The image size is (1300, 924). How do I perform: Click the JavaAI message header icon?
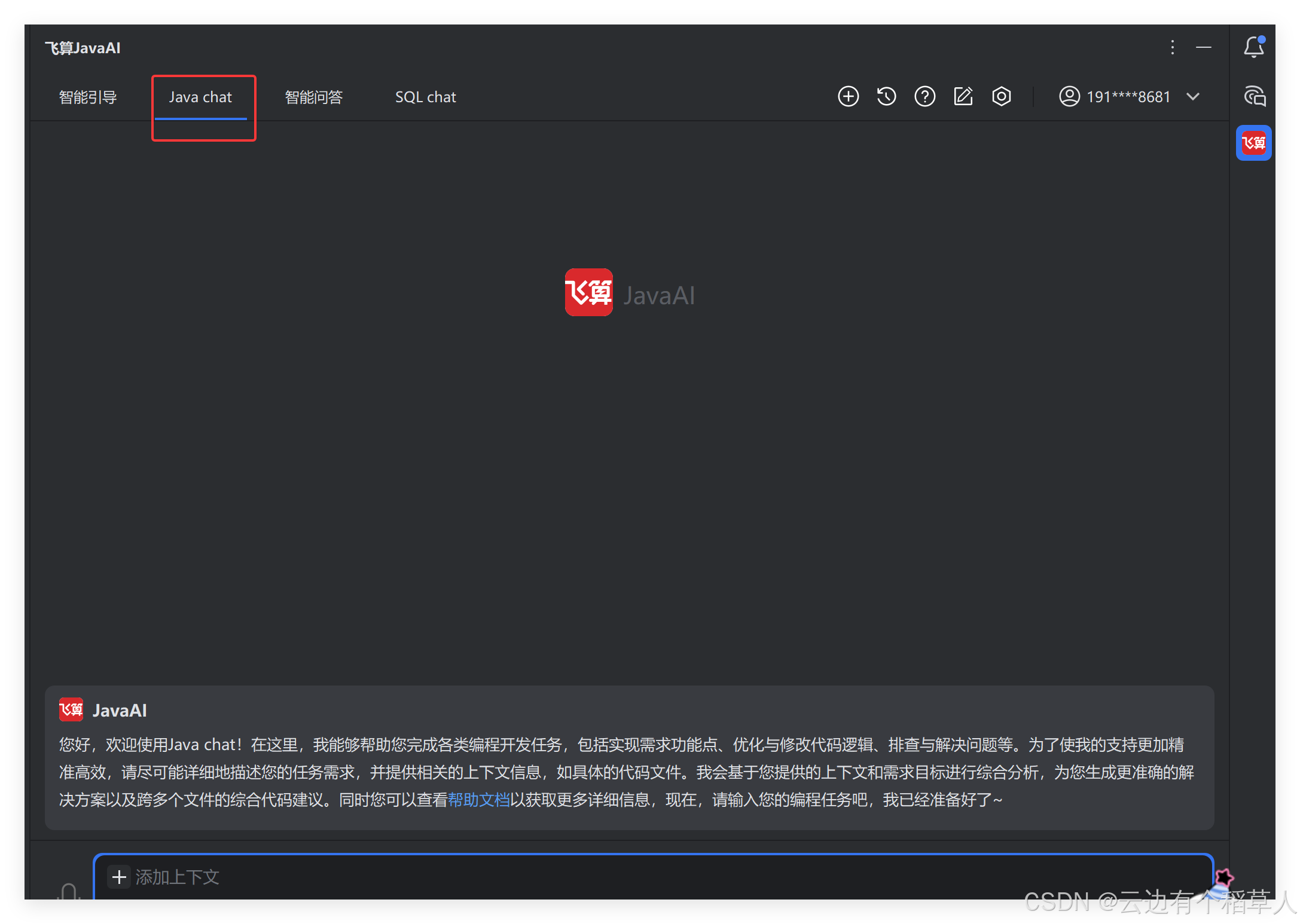pyautogui.click(x=71, y=709)
